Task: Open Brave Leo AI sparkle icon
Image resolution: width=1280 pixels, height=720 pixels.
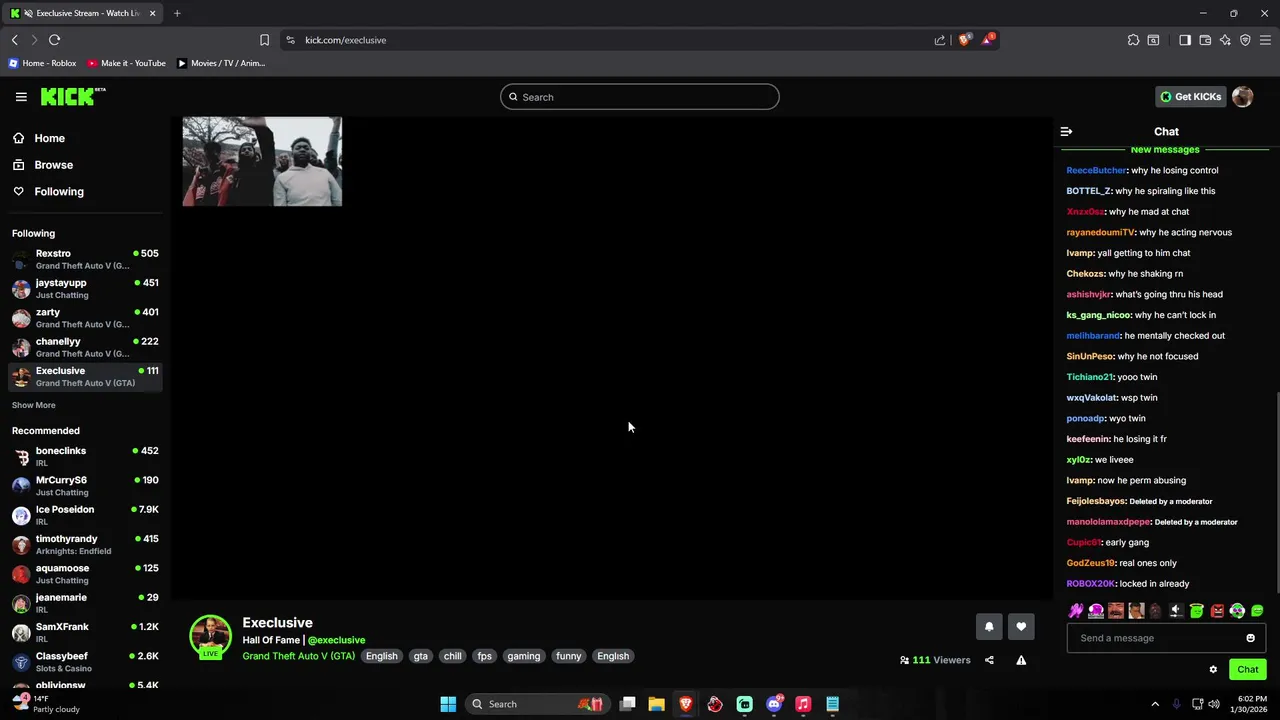Action: (1225, 40)
